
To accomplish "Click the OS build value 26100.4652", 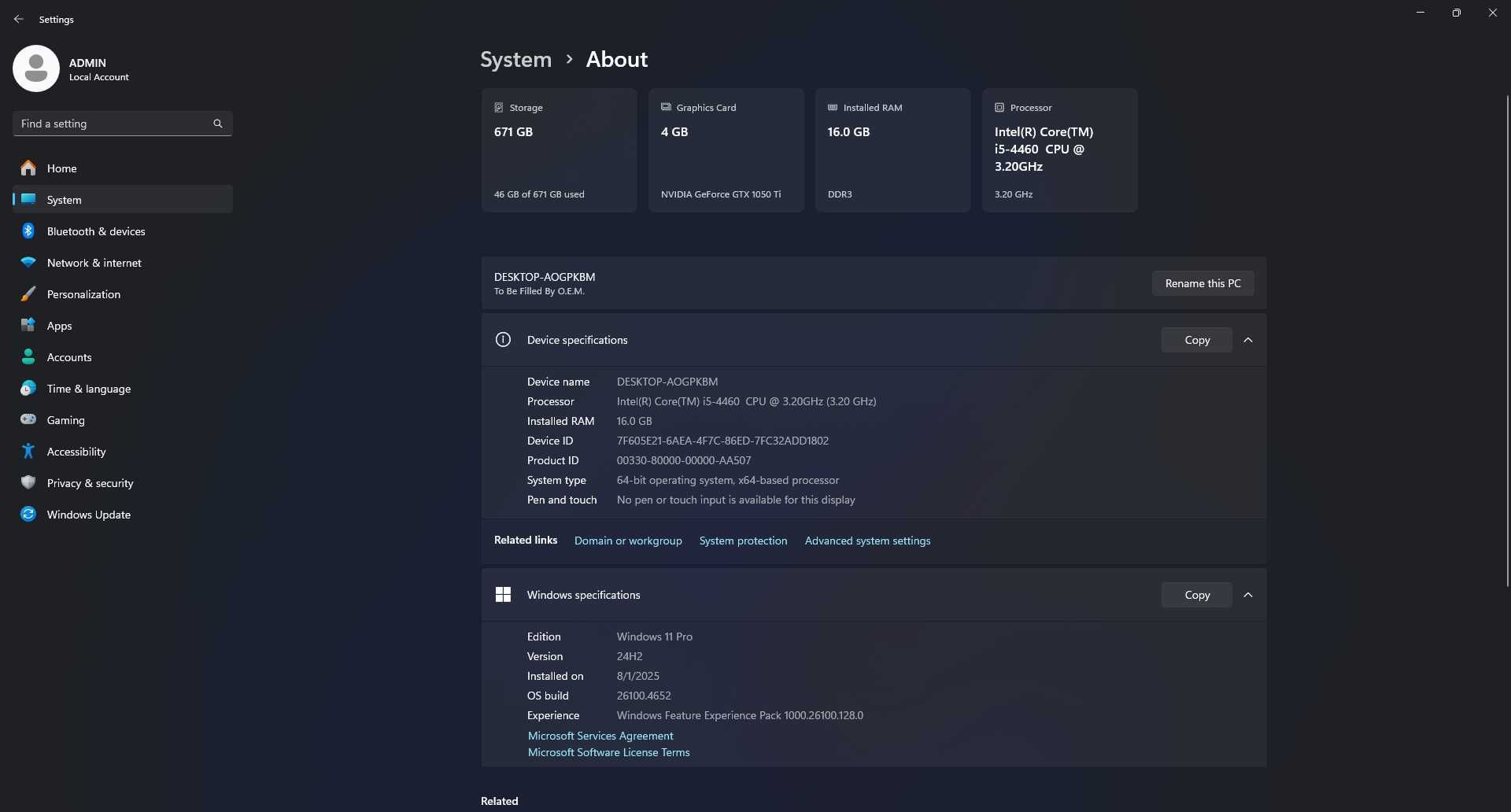I will (x=644, y=696).
